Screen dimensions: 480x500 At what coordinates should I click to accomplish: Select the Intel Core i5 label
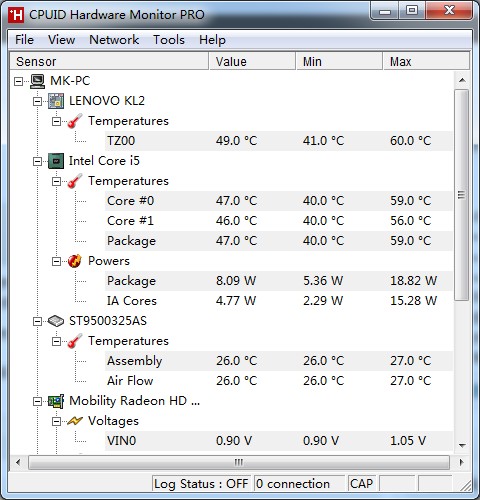[104, 161]
